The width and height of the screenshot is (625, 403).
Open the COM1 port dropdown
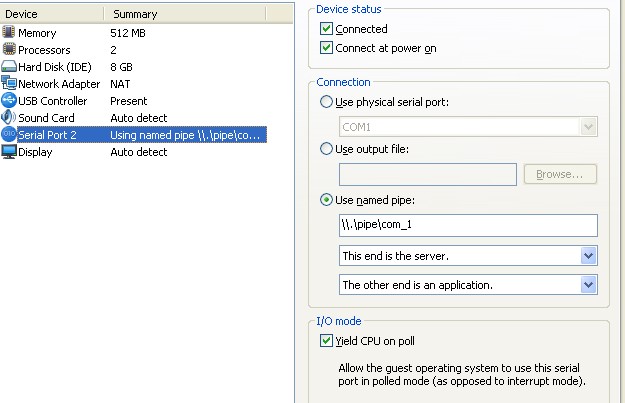click(588, 127)
